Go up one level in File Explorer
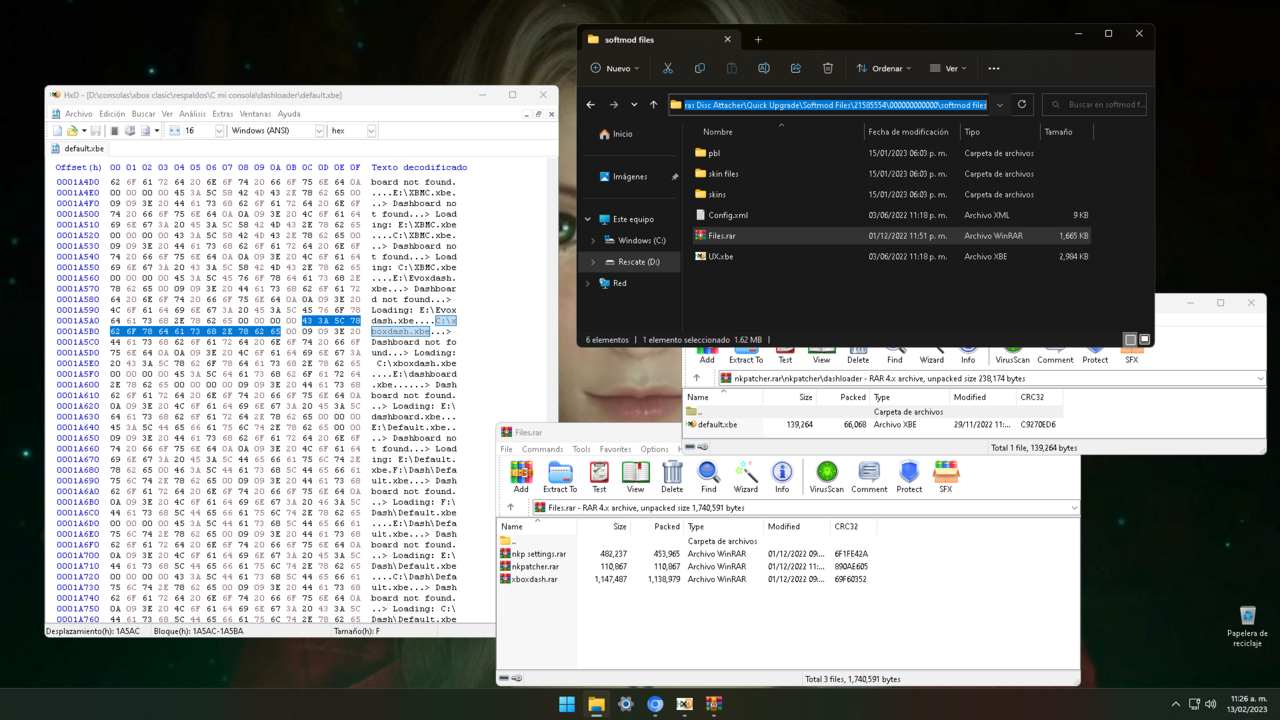1280x720 pixels. [654, 104]
